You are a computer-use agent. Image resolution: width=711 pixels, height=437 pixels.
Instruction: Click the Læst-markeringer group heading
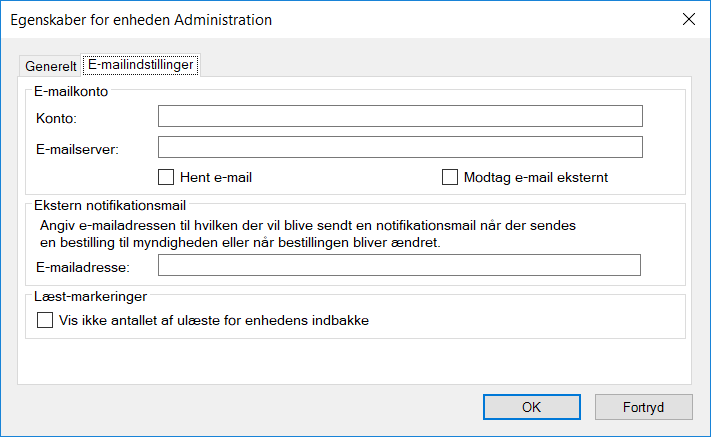pyautogui.click(x=89, y=295)
